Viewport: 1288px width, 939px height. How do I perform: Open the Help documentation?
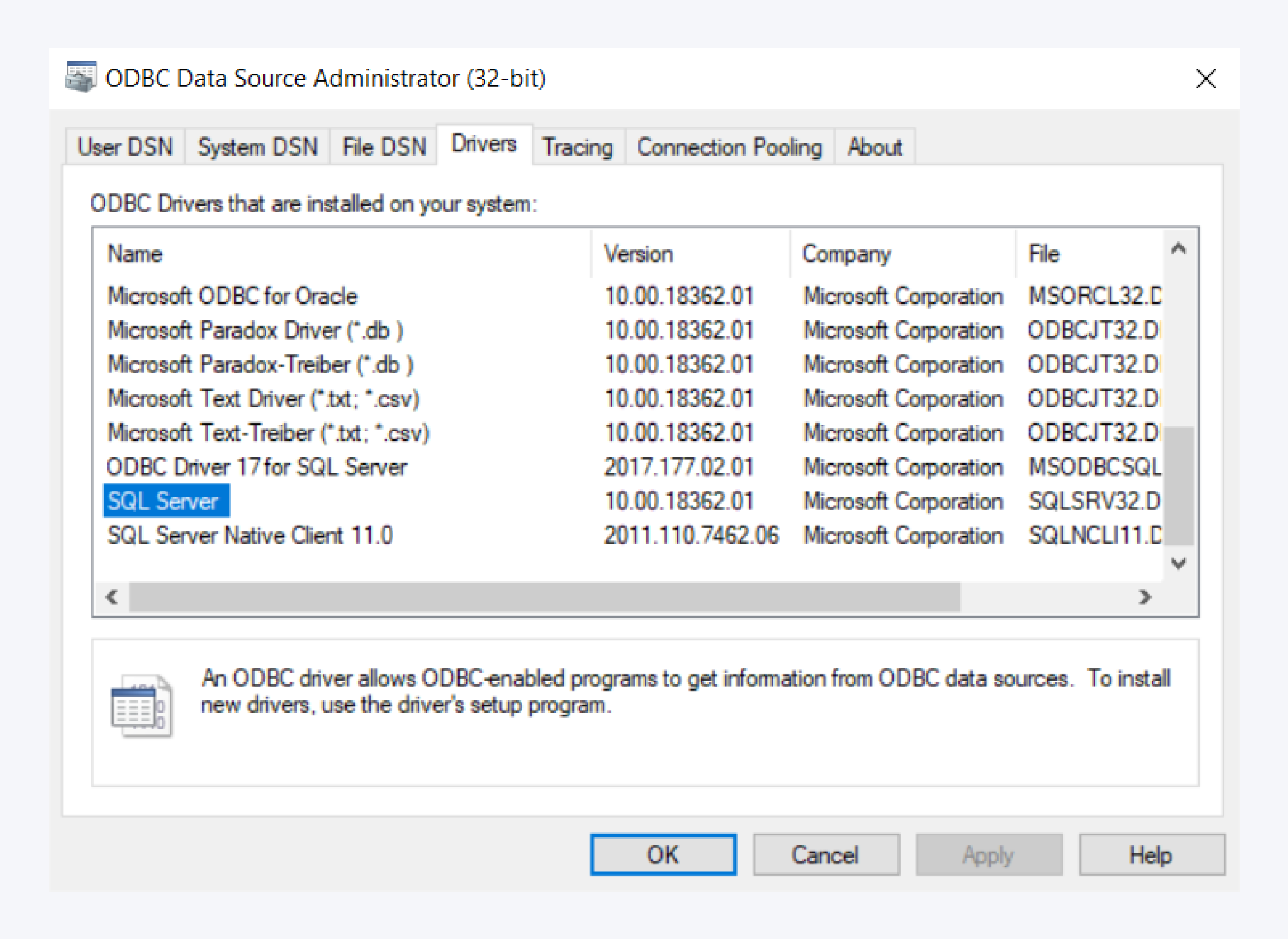point(1152,854)
